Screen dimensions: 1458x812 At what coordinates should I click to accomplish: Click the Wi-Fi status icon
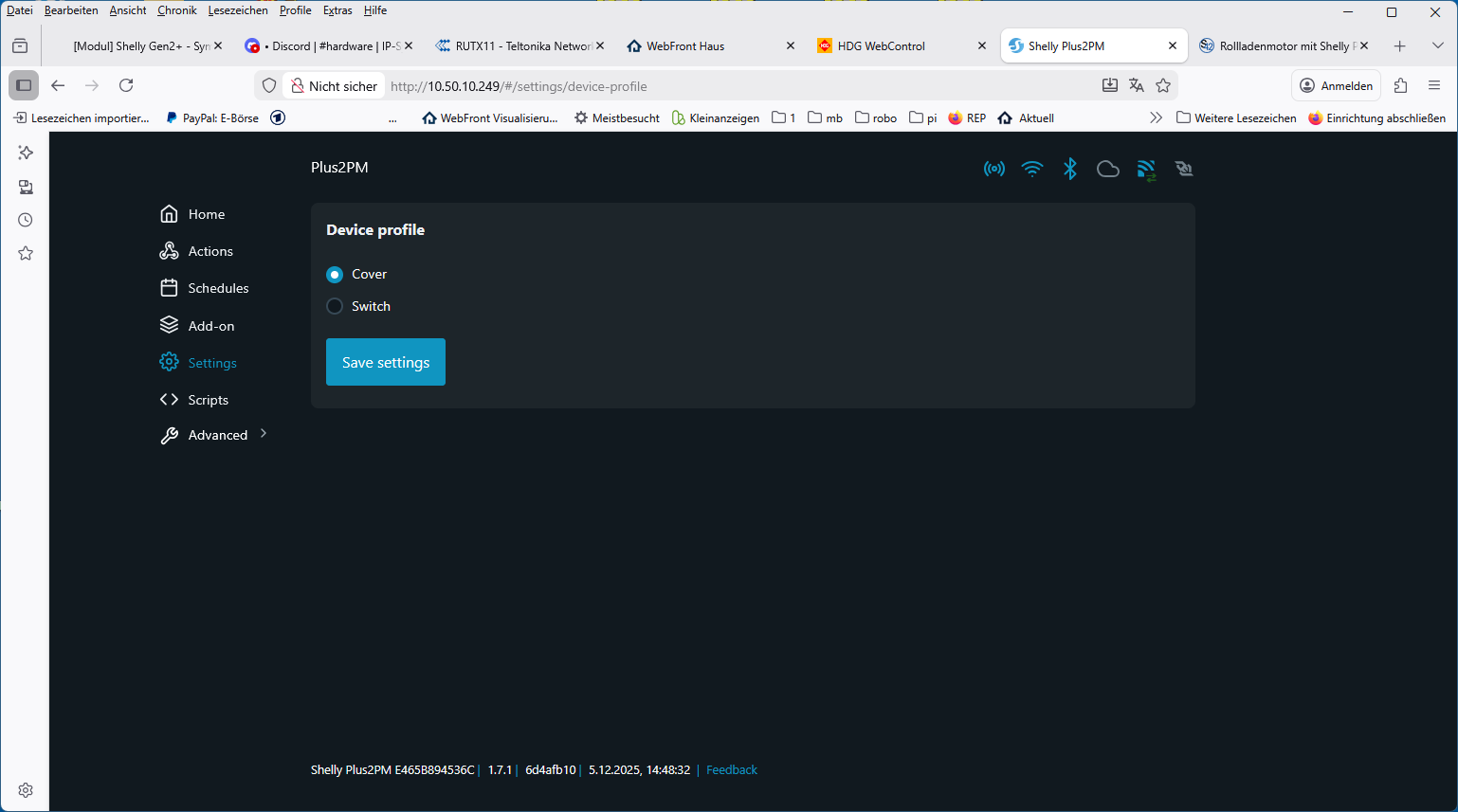tap(1031, 169)
